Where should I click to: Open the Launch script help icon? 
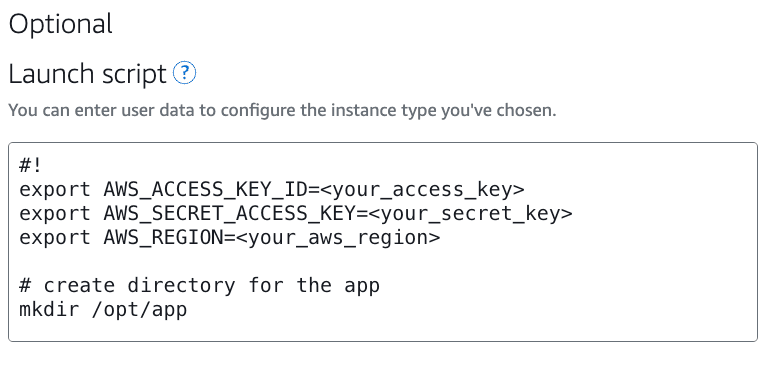(x=185, y=74)
